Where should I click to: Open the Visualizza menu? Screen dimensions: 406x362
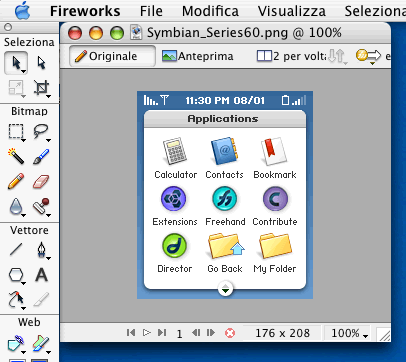pos(292,11)
